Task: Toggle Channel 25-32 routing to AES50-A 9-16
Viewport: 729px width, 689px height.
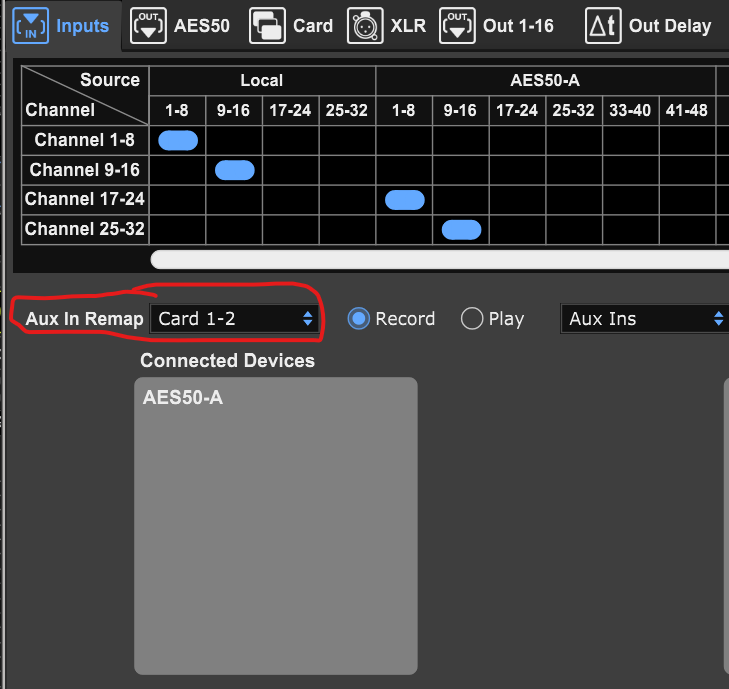Action: click(x=461, y=230)
